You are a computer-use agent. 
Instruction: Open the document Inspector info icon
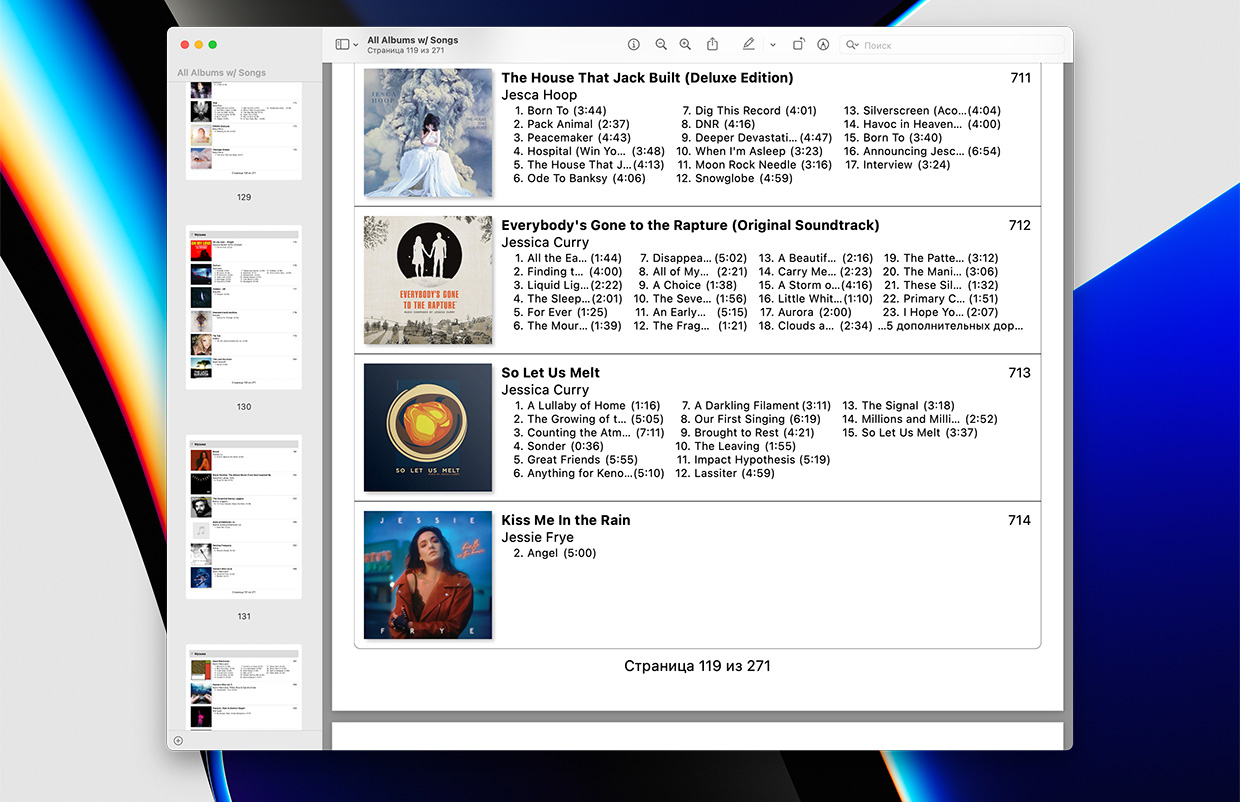tap(633, 45)
